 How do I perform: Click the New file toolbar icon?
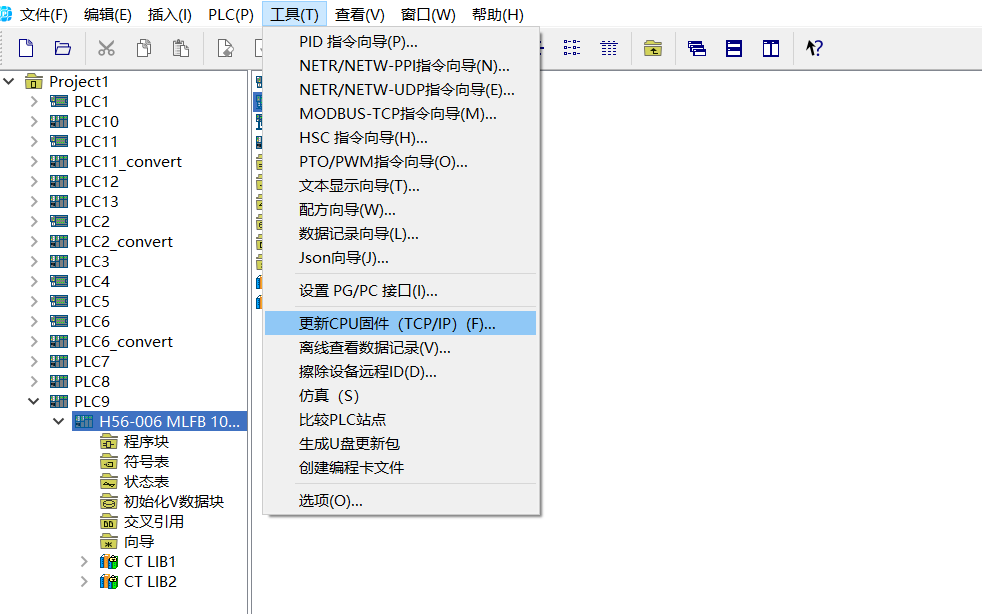click(27, 48)
